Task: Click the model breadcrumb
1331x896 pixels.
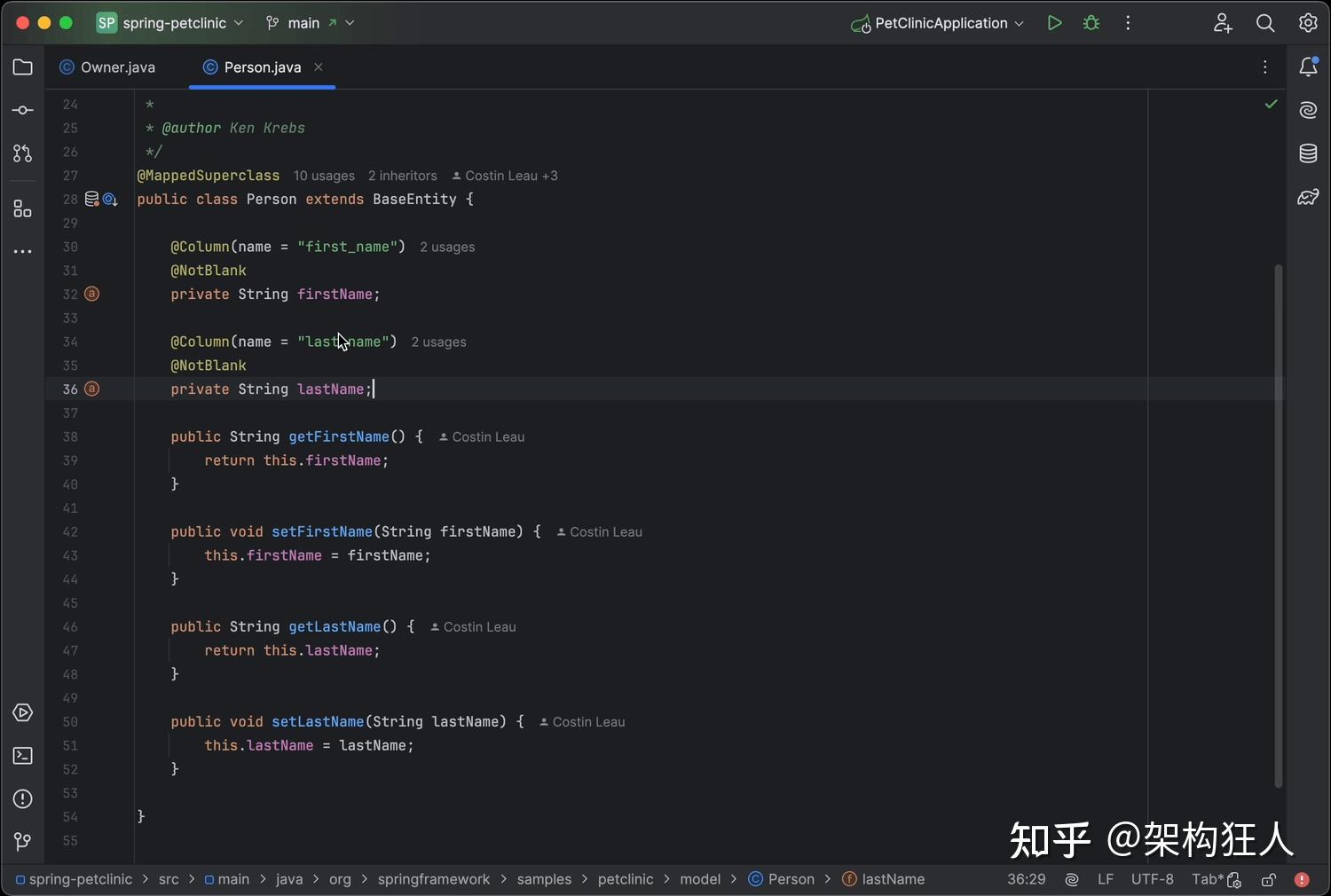Action: coord(700,879)
